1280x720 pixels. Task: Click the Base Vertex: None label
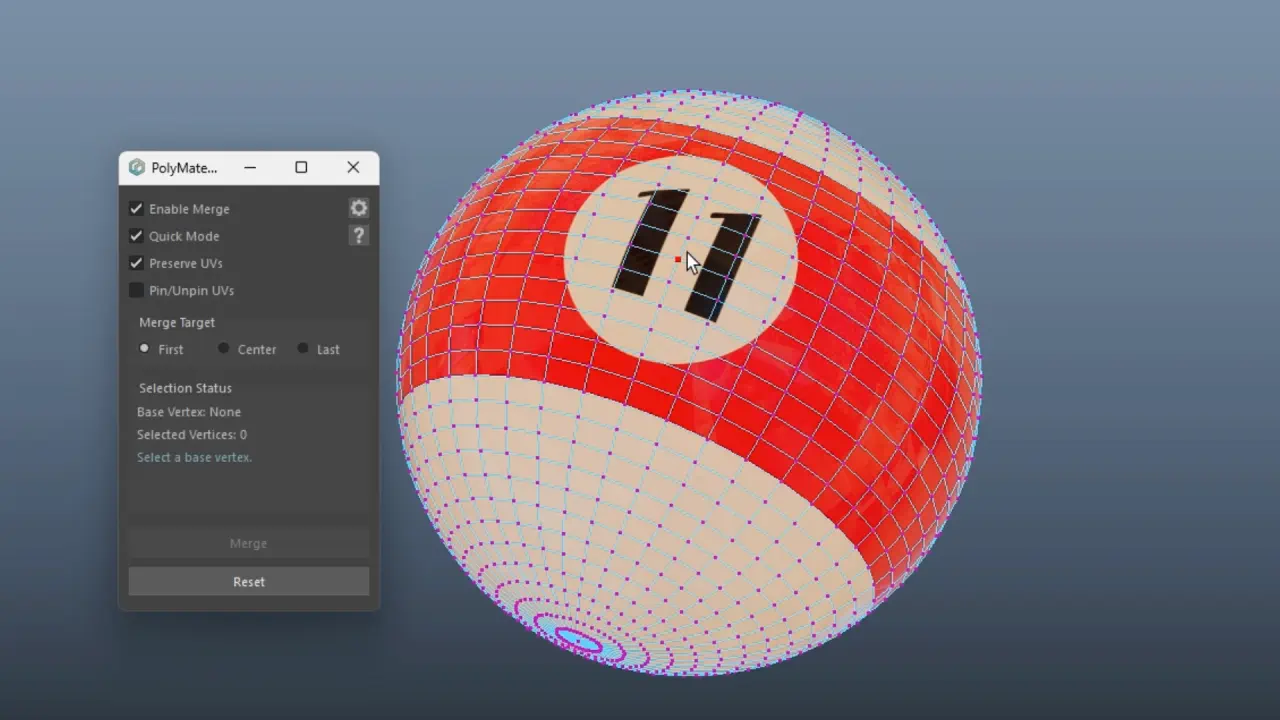[x=189, y=412]
